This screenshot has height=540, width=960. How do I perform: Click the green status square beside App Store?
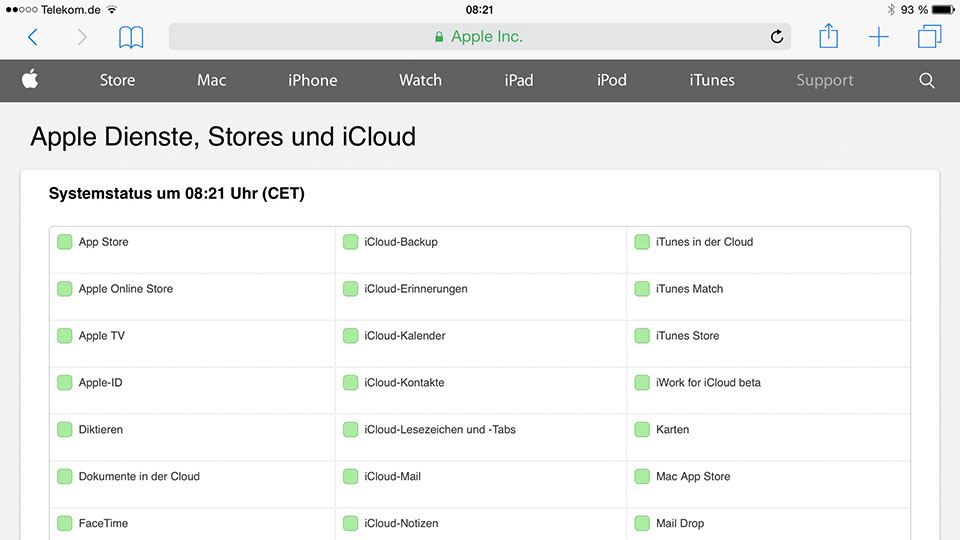pos(65,242)
